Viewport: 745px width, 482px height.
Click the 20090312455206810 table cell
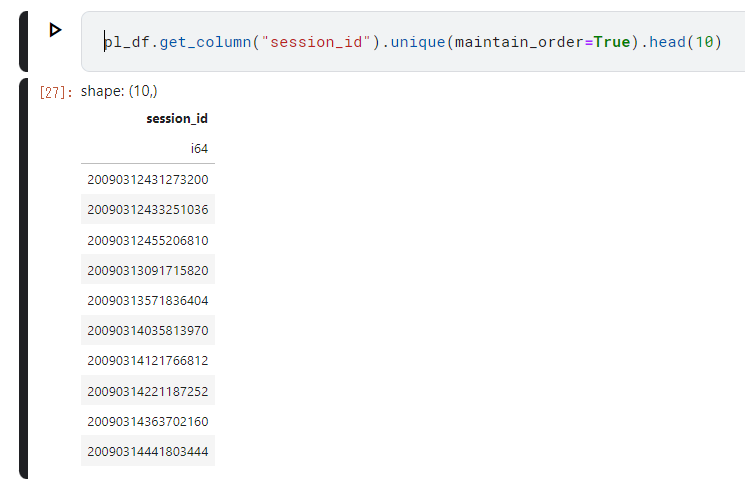[148, 240]
